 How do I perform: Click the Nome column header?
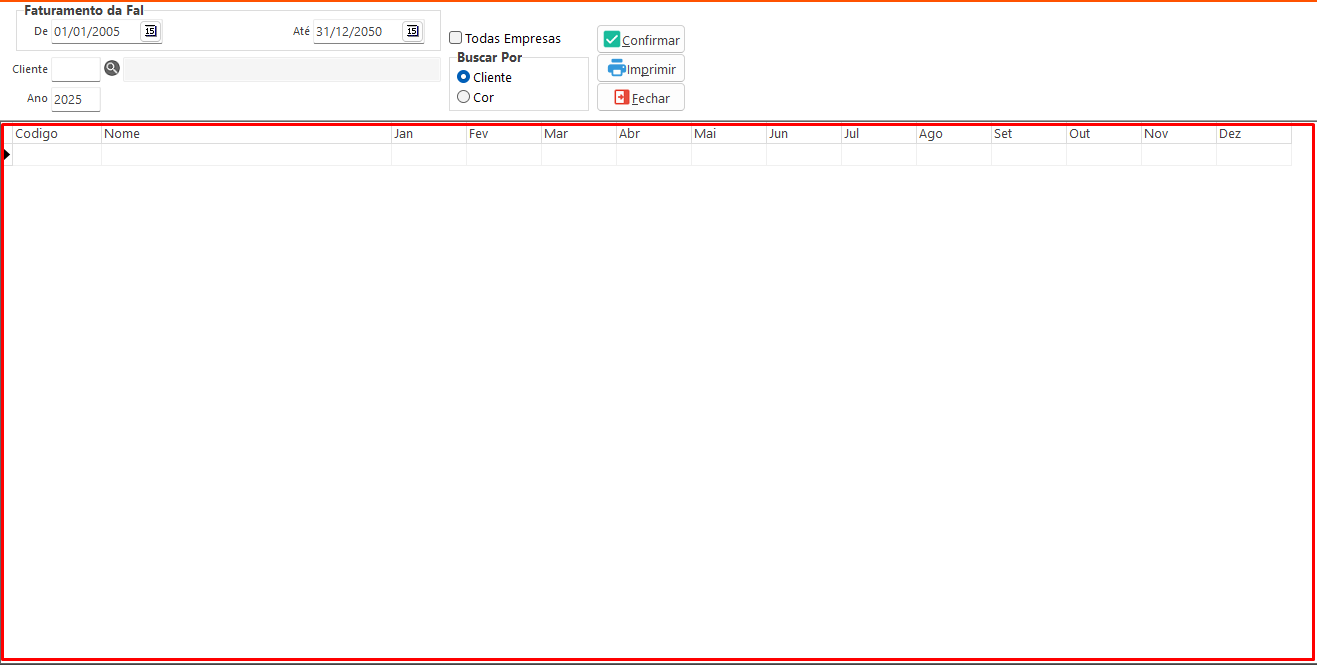click(246, 134)
